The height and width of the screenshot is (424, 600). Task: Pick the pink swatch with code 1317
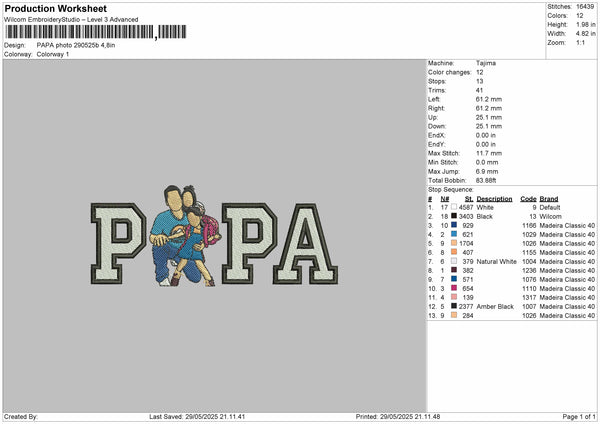pos(454,297)
